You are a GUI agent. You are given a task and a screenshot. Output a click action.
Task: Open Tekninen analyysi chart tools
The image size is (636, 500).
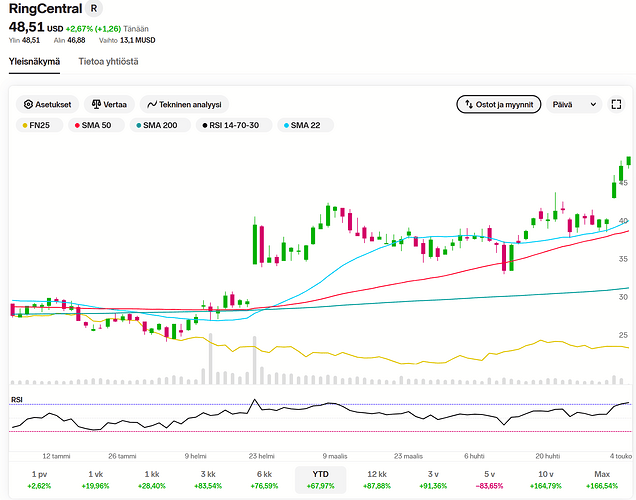(x=184, y=105)
